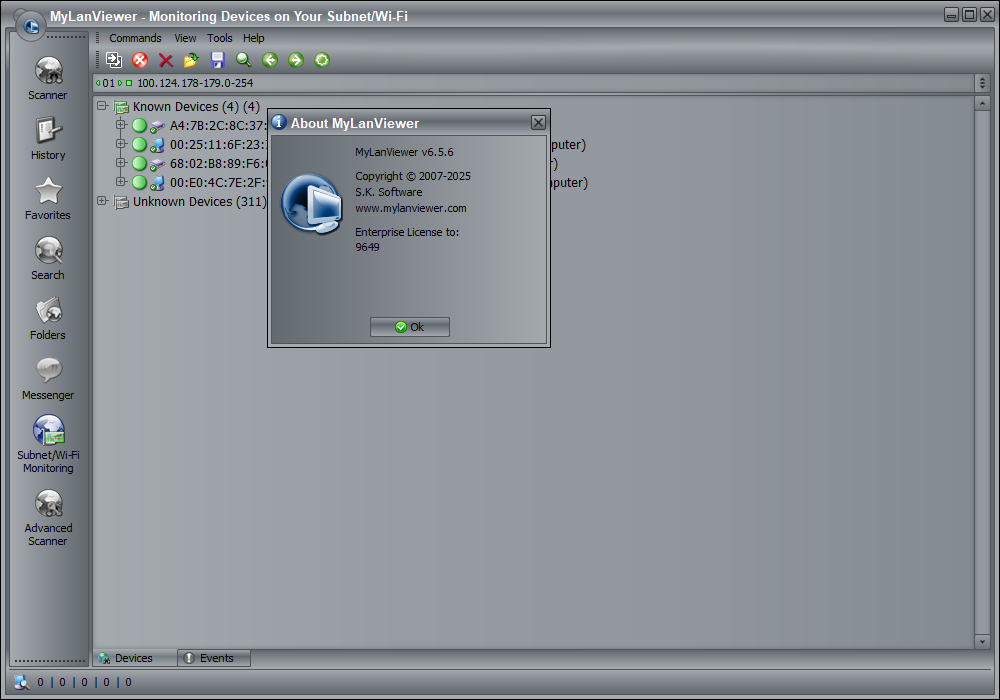Open the Search sidebar section
Viewport: 1000px width, 700px height.
pyautogui.click(x=48, y=258)
